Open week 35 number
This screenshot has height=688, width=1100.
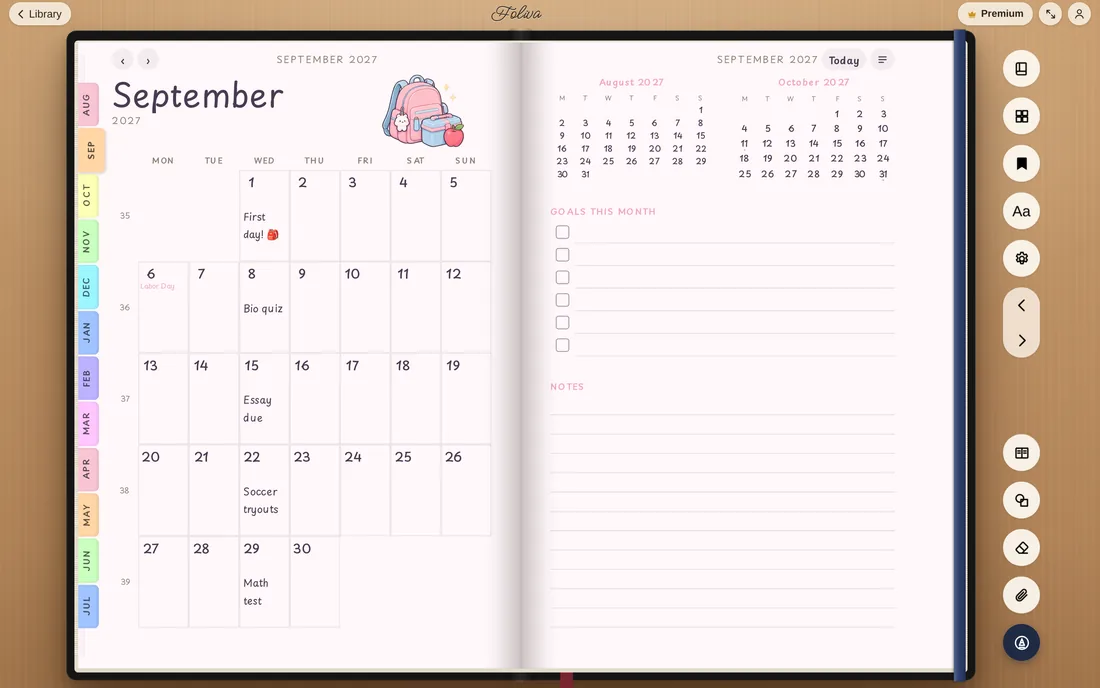125,216
